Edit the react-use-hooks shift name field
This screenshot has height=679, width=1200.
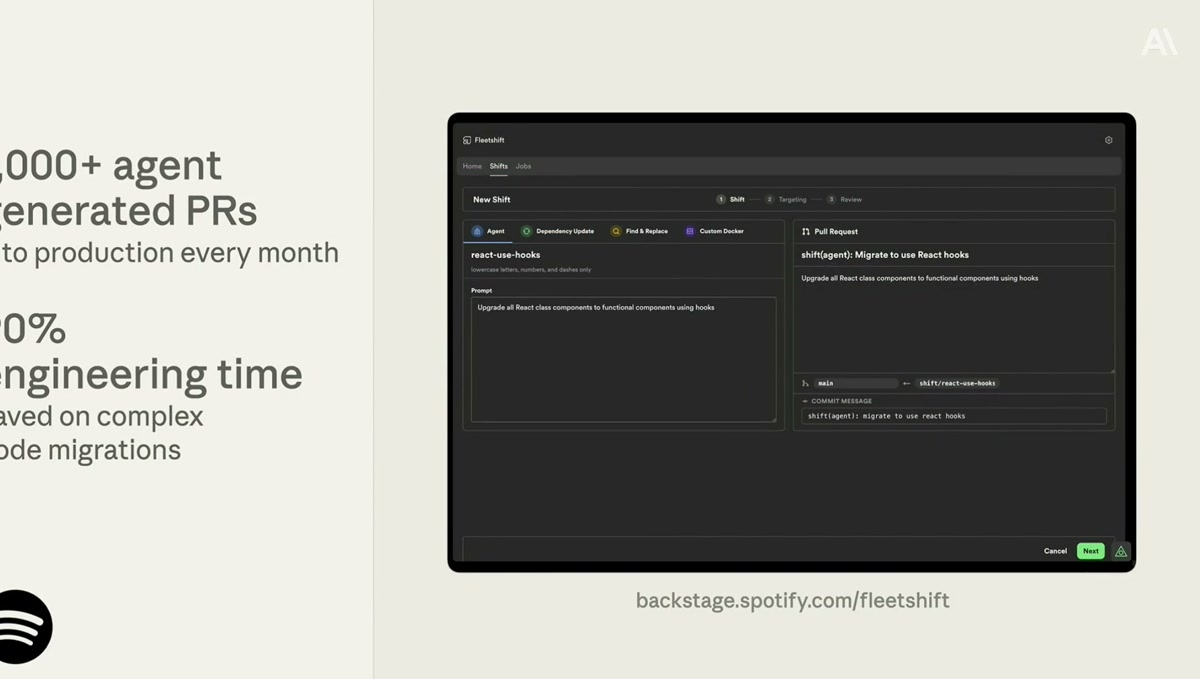[x=624, y=255]
